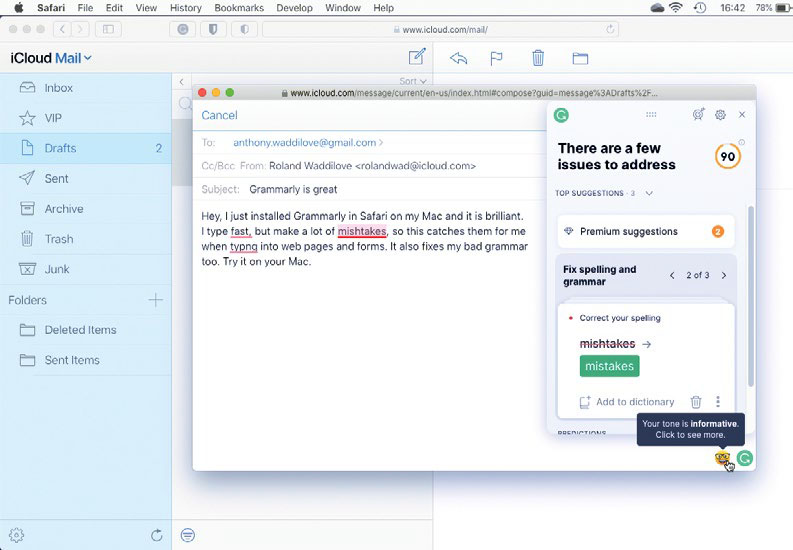Screen dimensions: 793x550
Task: Open Safari File menu
Action: 85,8
